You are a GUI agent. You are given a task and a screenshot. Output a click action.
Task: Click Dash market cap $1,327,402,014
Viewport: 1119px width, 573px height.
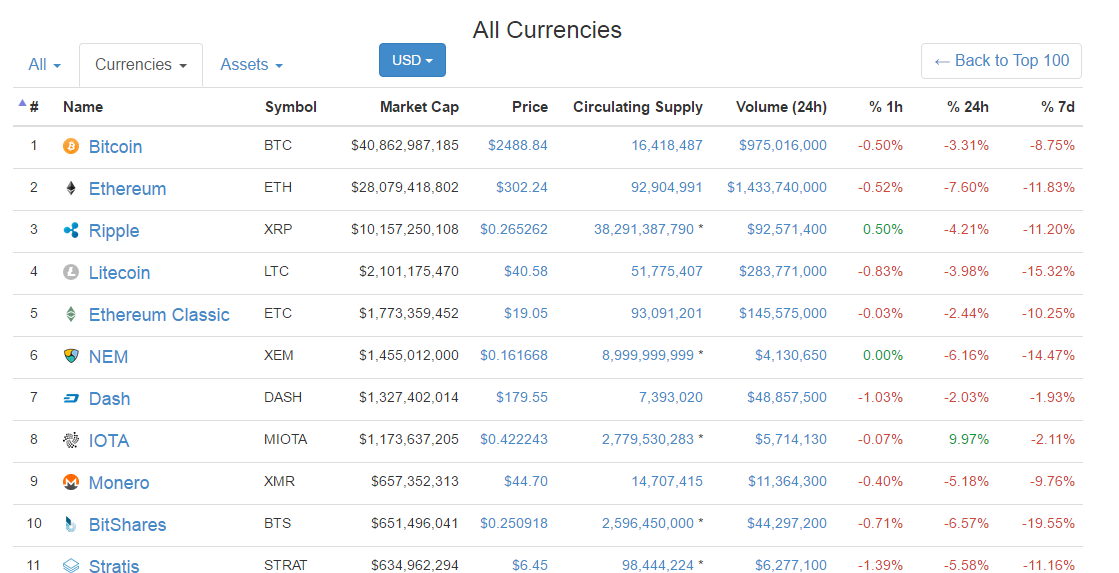[x=409, y=397]
